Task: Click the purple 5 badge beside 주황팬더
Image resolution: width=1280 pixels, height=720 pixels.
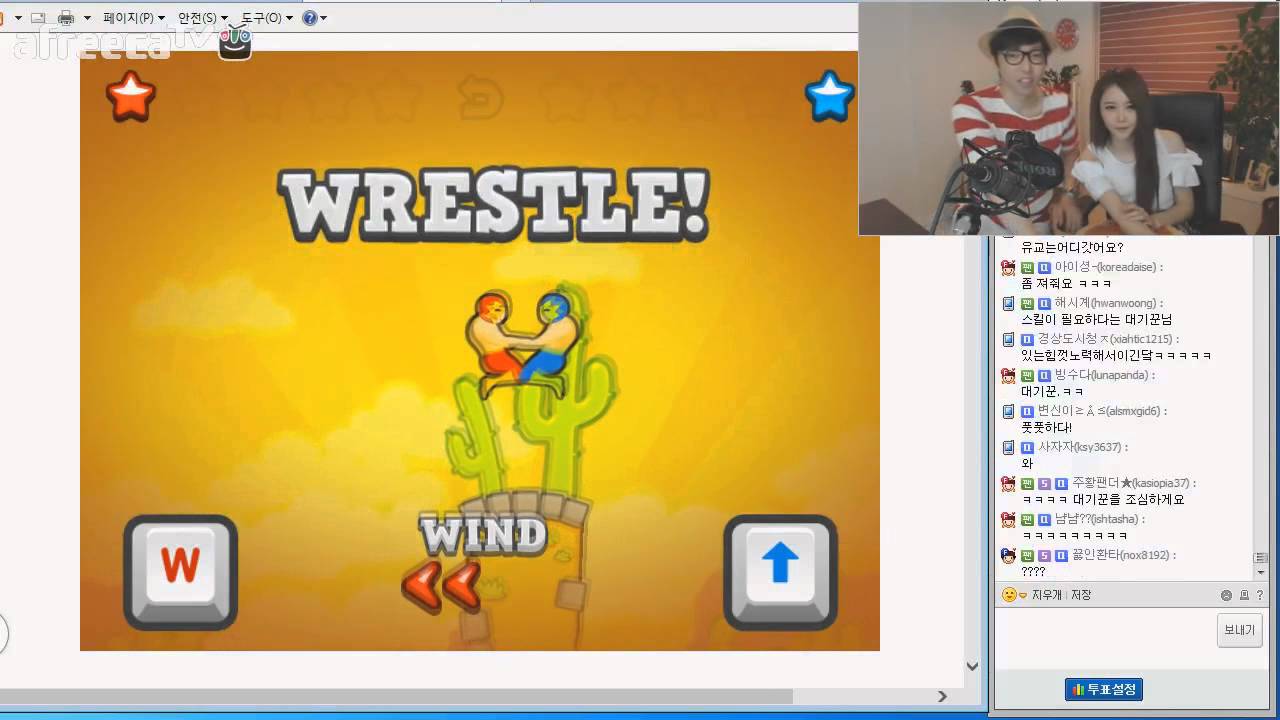Action: coord(1044,484)
